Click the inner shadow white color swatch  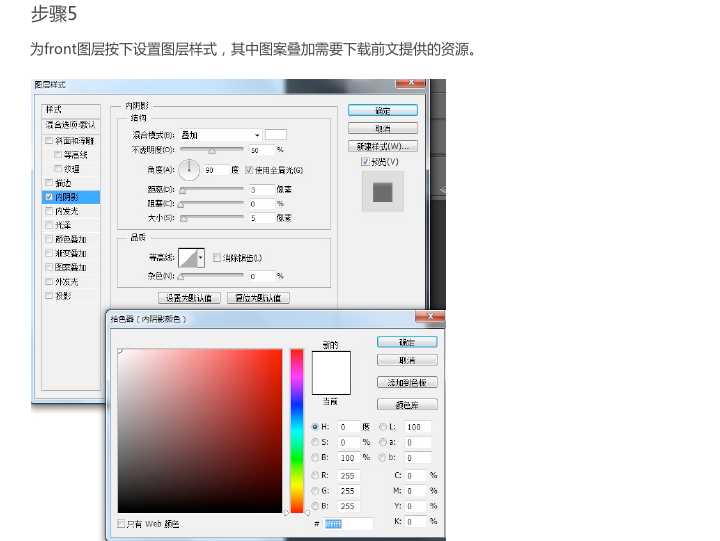pyautogui.click(x=276, y=135)
